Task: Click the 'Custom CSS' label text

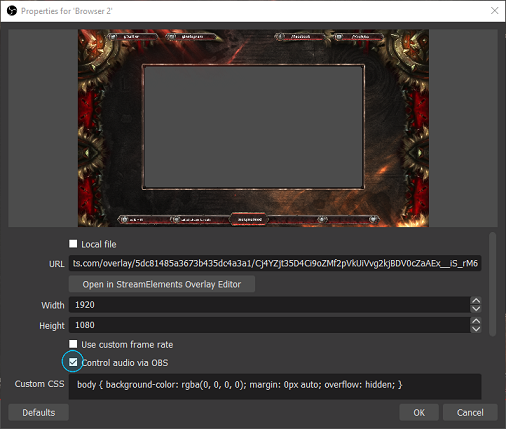Action: coord(39,384)
